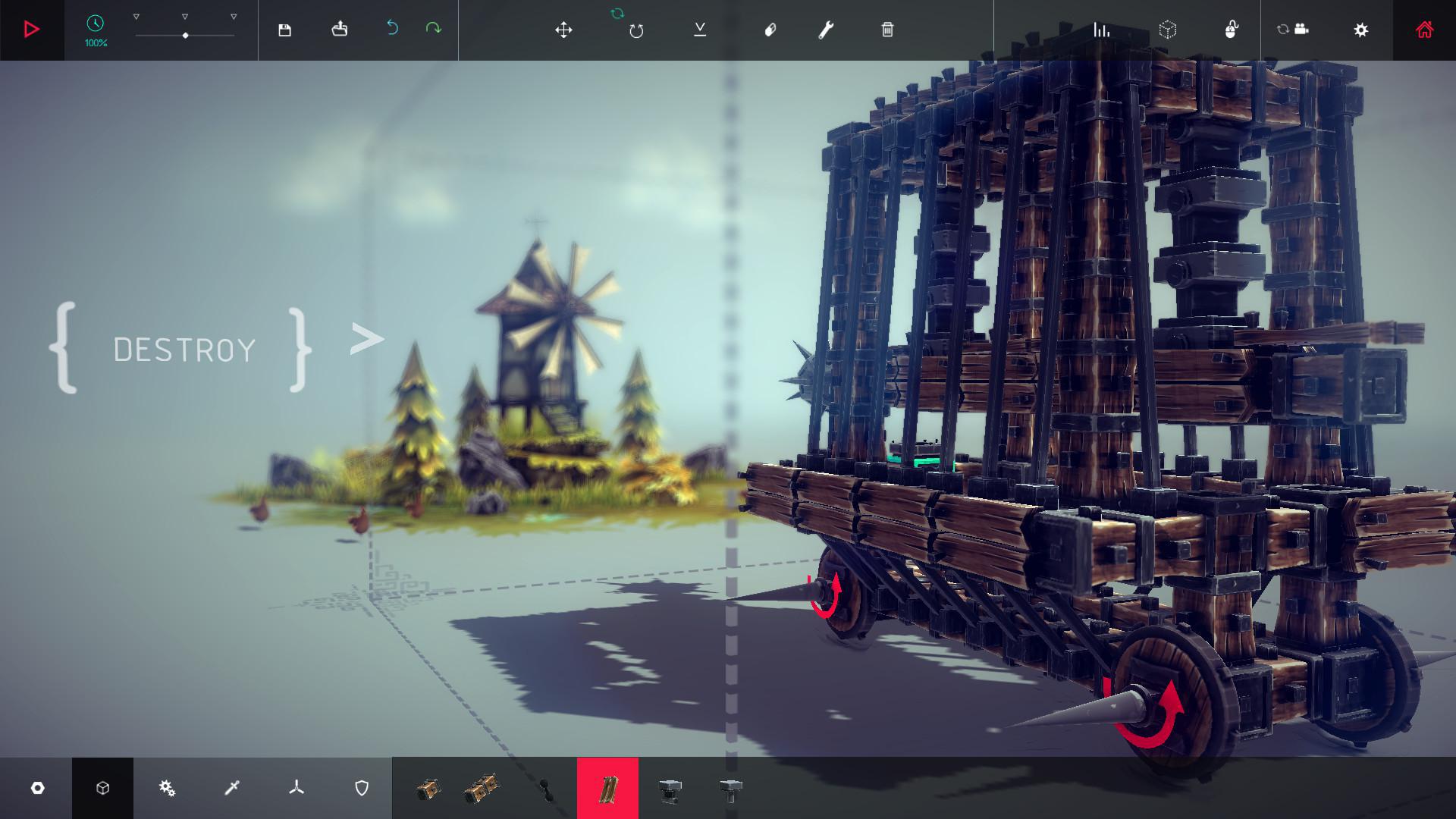Toggle play simulation with the red arrow
1456x819 pixels.
click(x=32, y=30)
